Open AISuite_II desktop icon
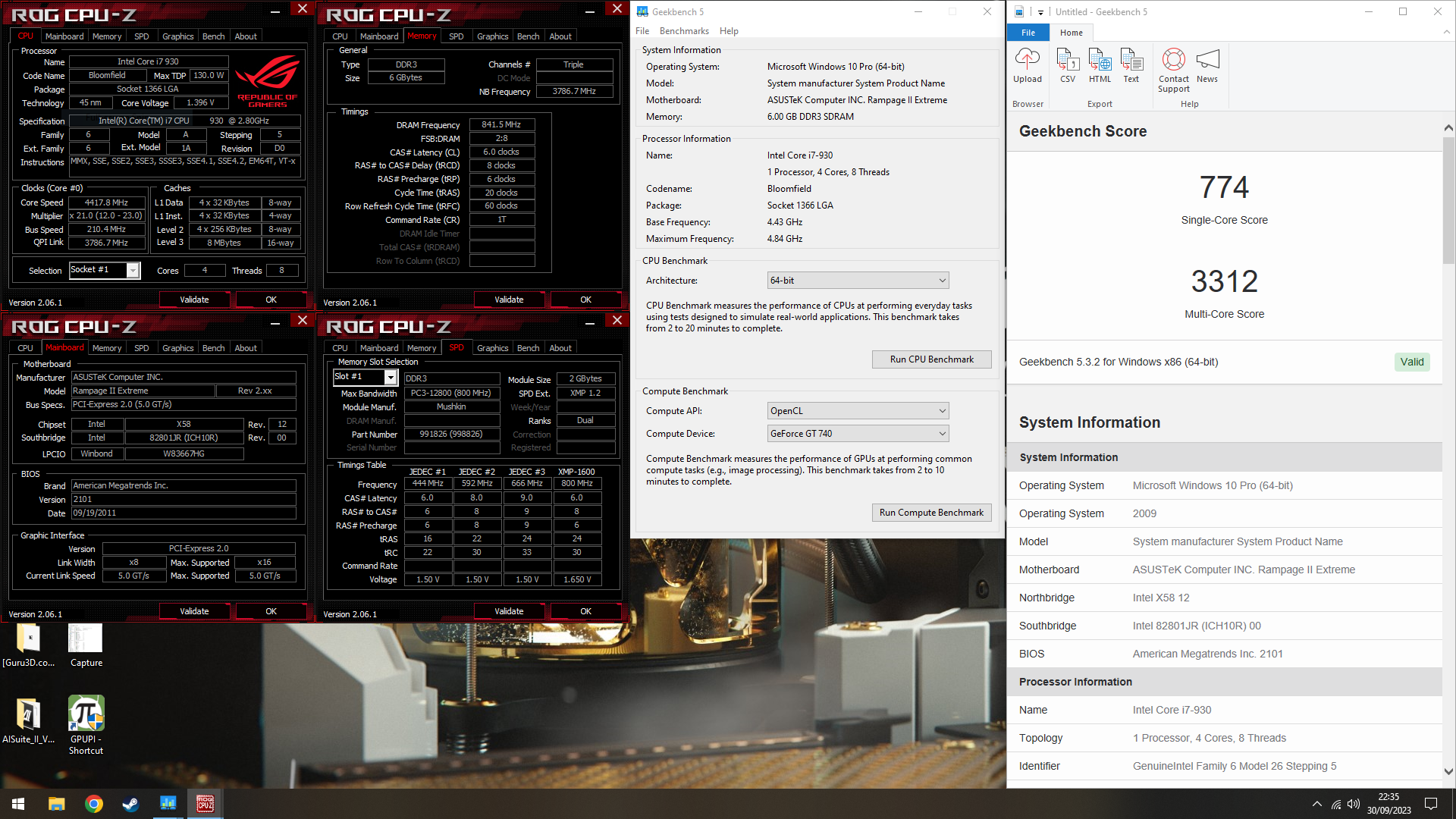1456x819 pixels. click(x=28, y=721)
